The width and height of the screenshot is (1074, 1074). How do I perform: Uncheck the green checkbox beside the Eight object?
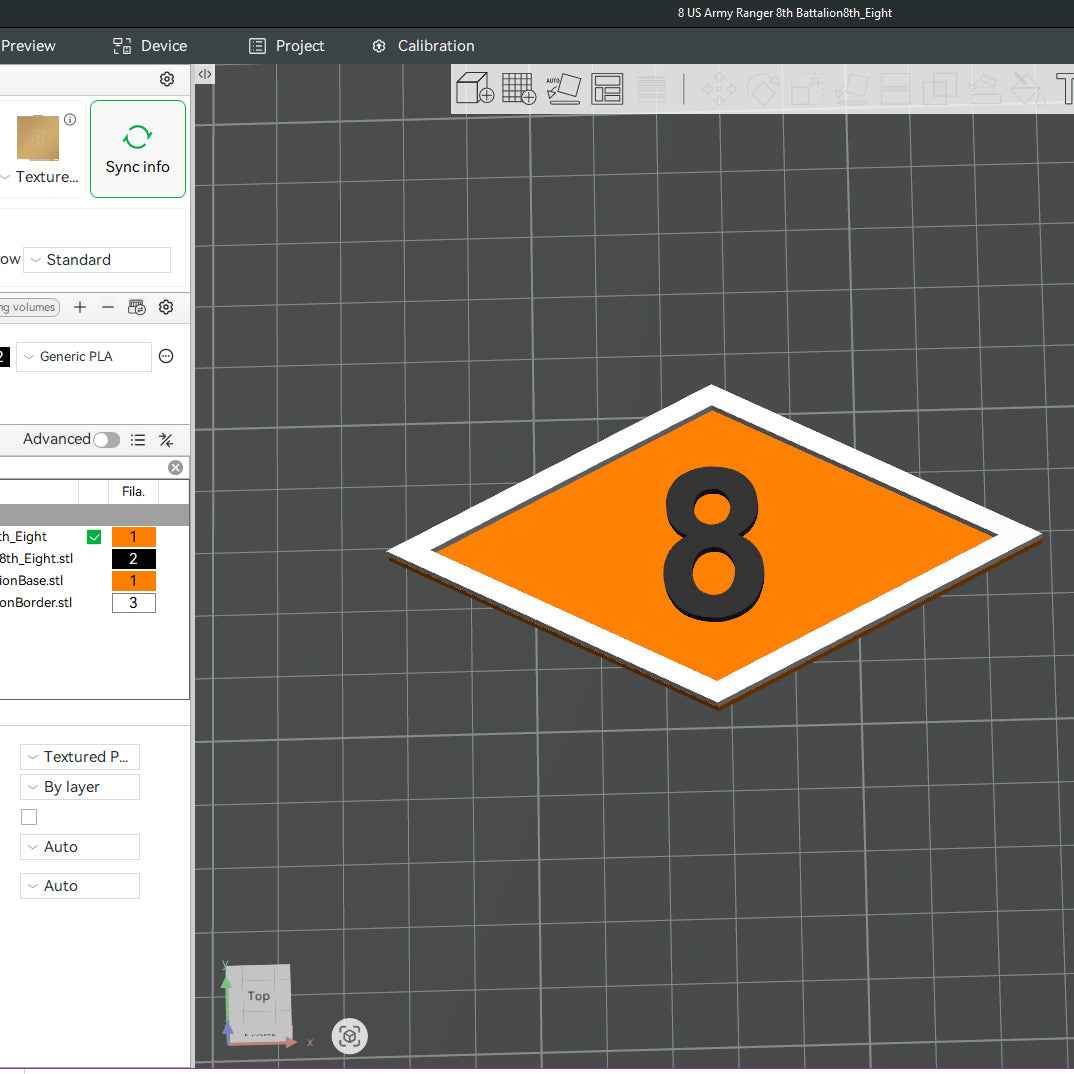94,537
